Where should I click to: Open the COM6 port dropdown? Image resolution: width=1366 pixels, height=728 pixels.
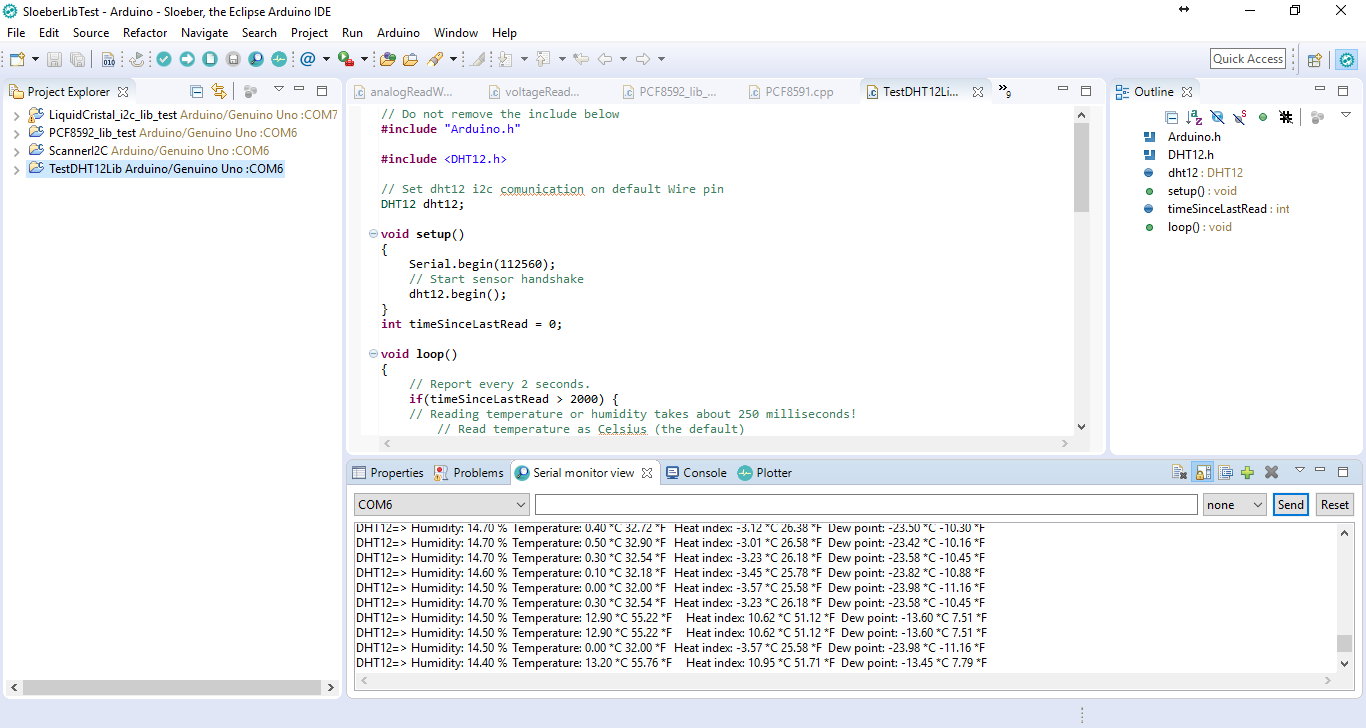tap(441, 505)
